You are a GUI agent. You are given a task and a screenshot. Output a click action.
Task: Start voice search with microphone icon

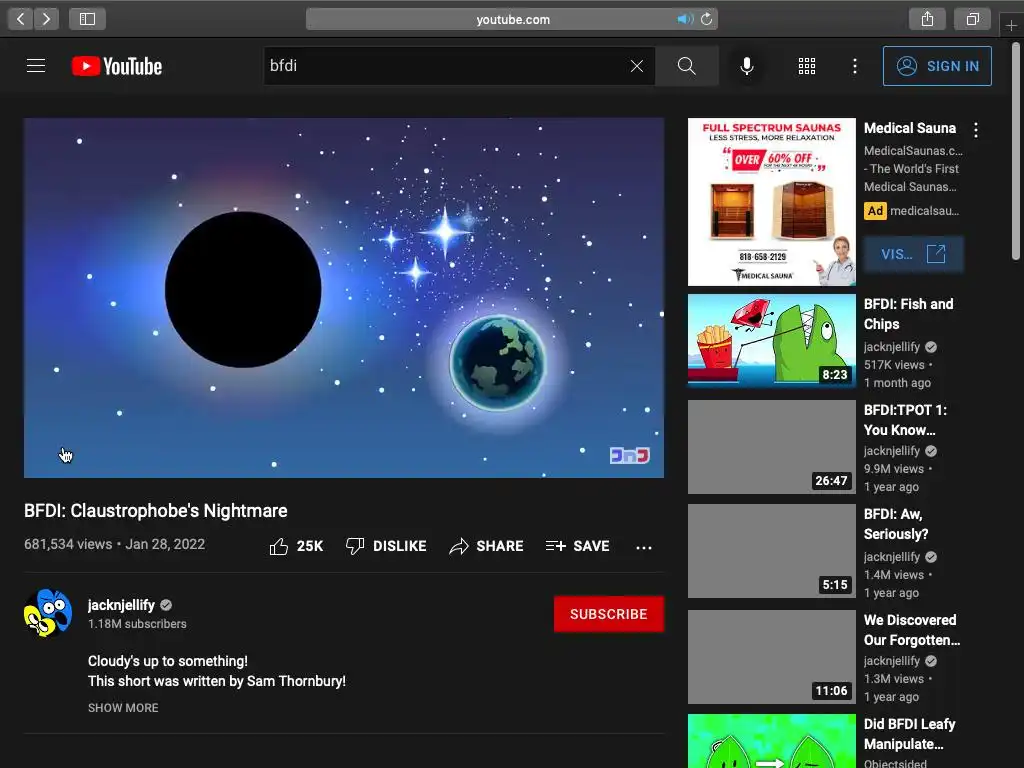click(746, 66)
